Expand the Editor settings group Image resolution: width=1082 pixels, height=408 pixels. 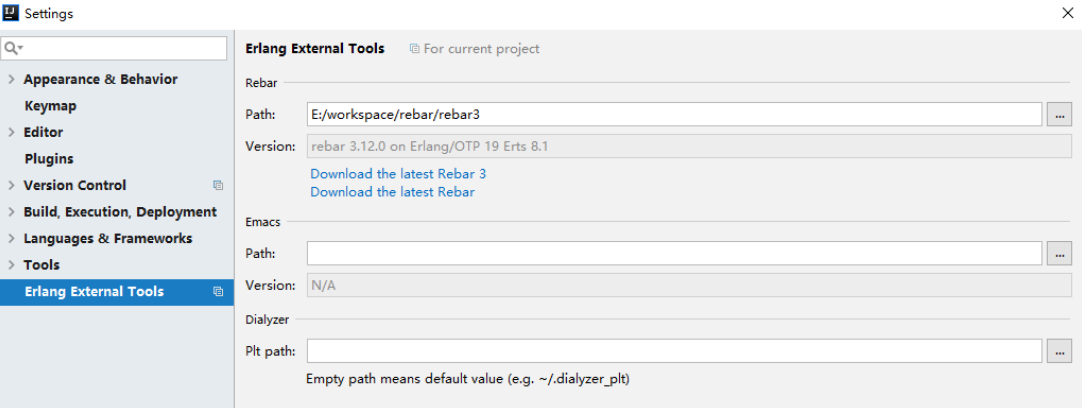pos(11,132)
